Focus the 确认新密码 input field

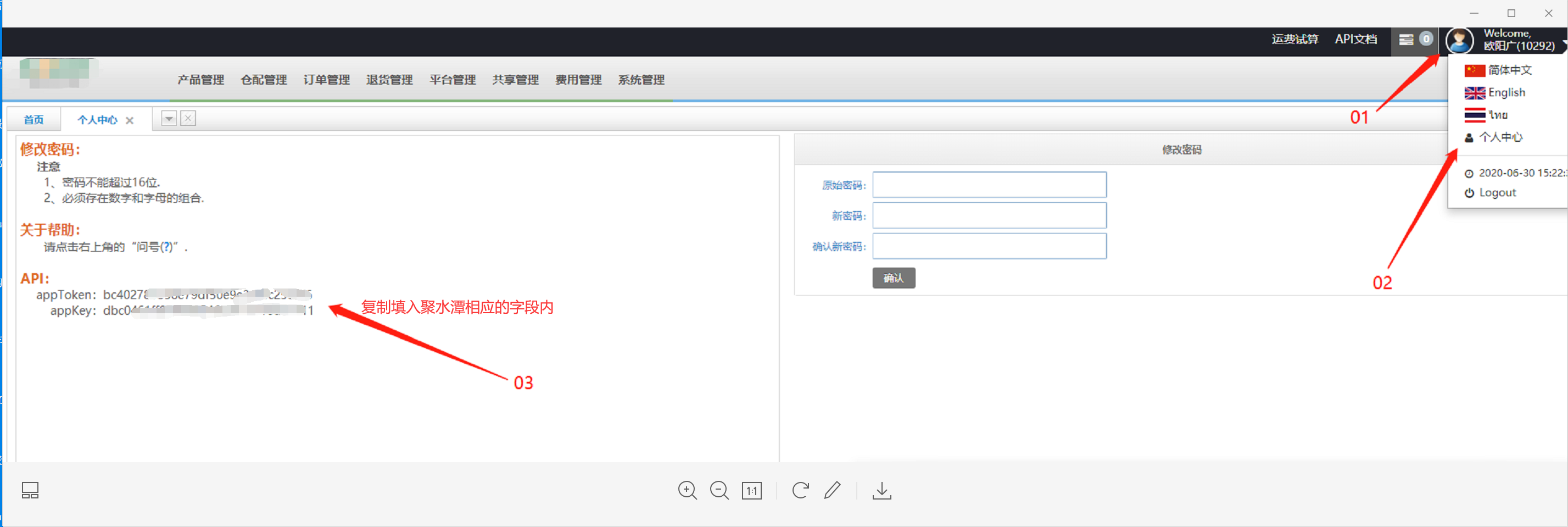989,247
